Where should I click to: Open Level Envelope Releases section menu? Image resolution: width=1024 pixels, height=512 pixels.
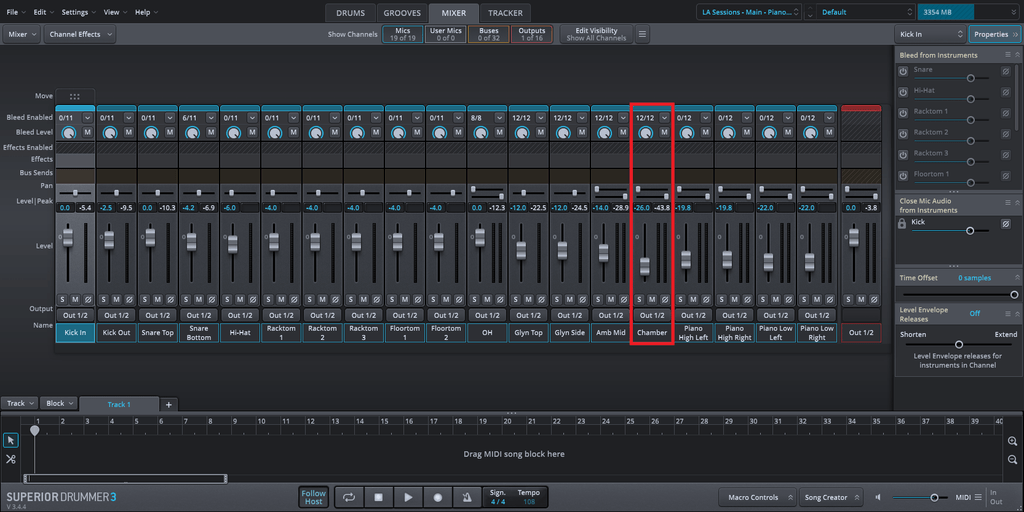tap(1008, 313)
